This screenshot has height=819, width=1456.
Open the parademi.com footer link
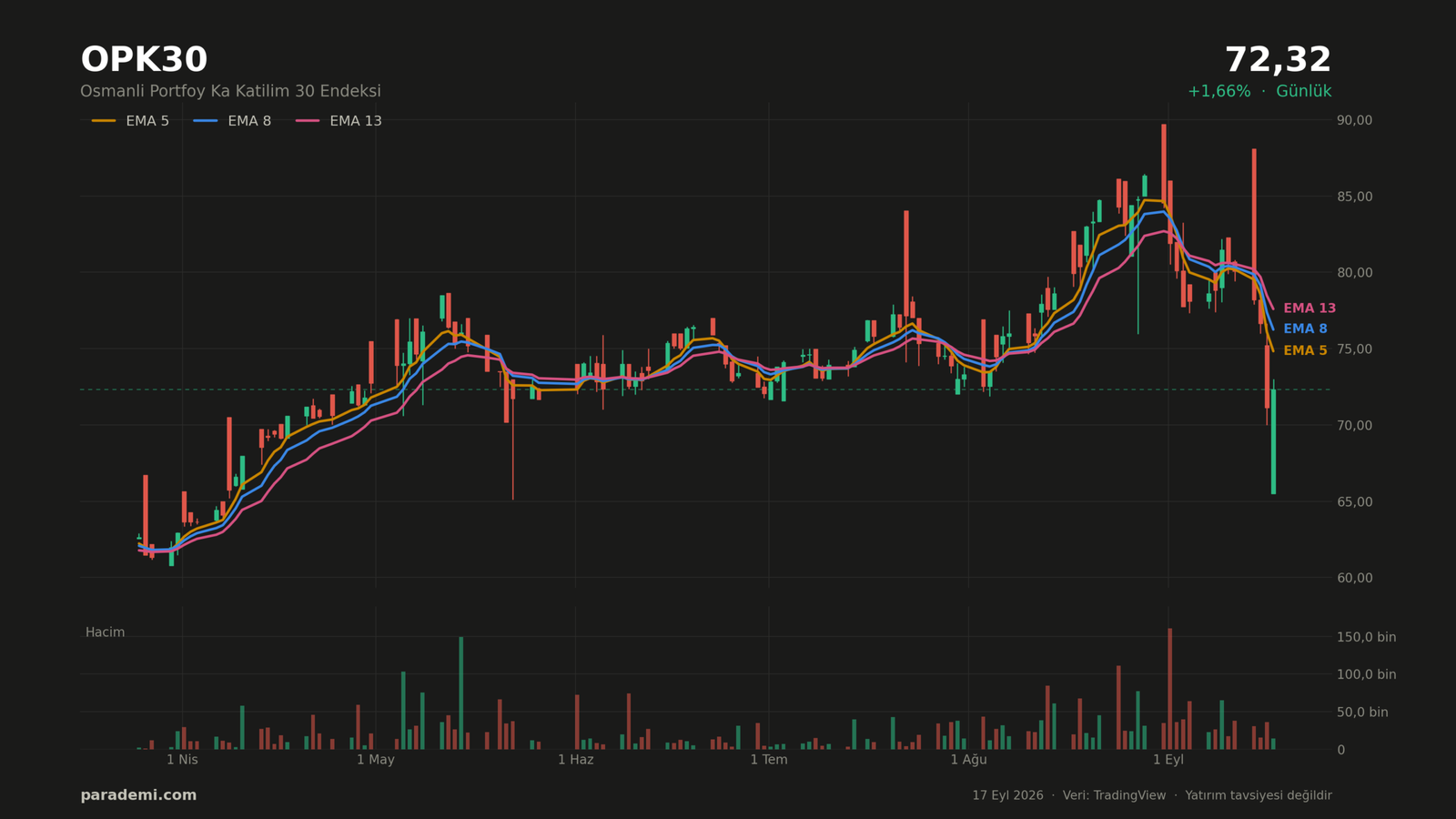pyautogui.click(x=138, y=795)
